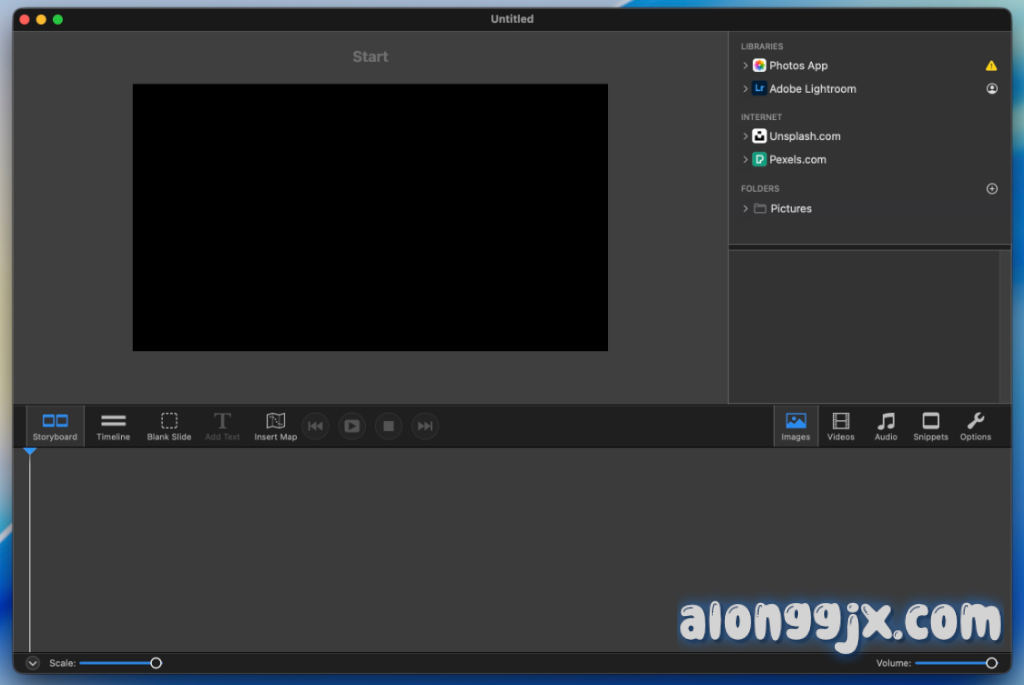Insert a Blank Slide

pyautogui.click(x=169, y=426)
